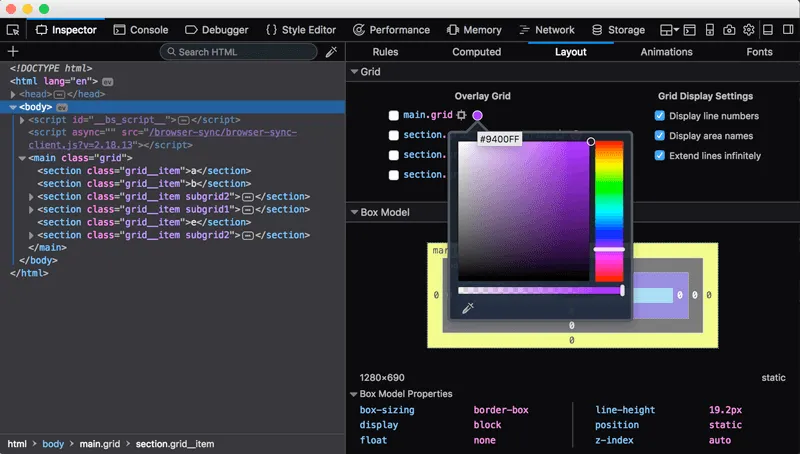Screen dimensions: 800x454
Task: Click the body element event badge
Action: tap(62, 107)
